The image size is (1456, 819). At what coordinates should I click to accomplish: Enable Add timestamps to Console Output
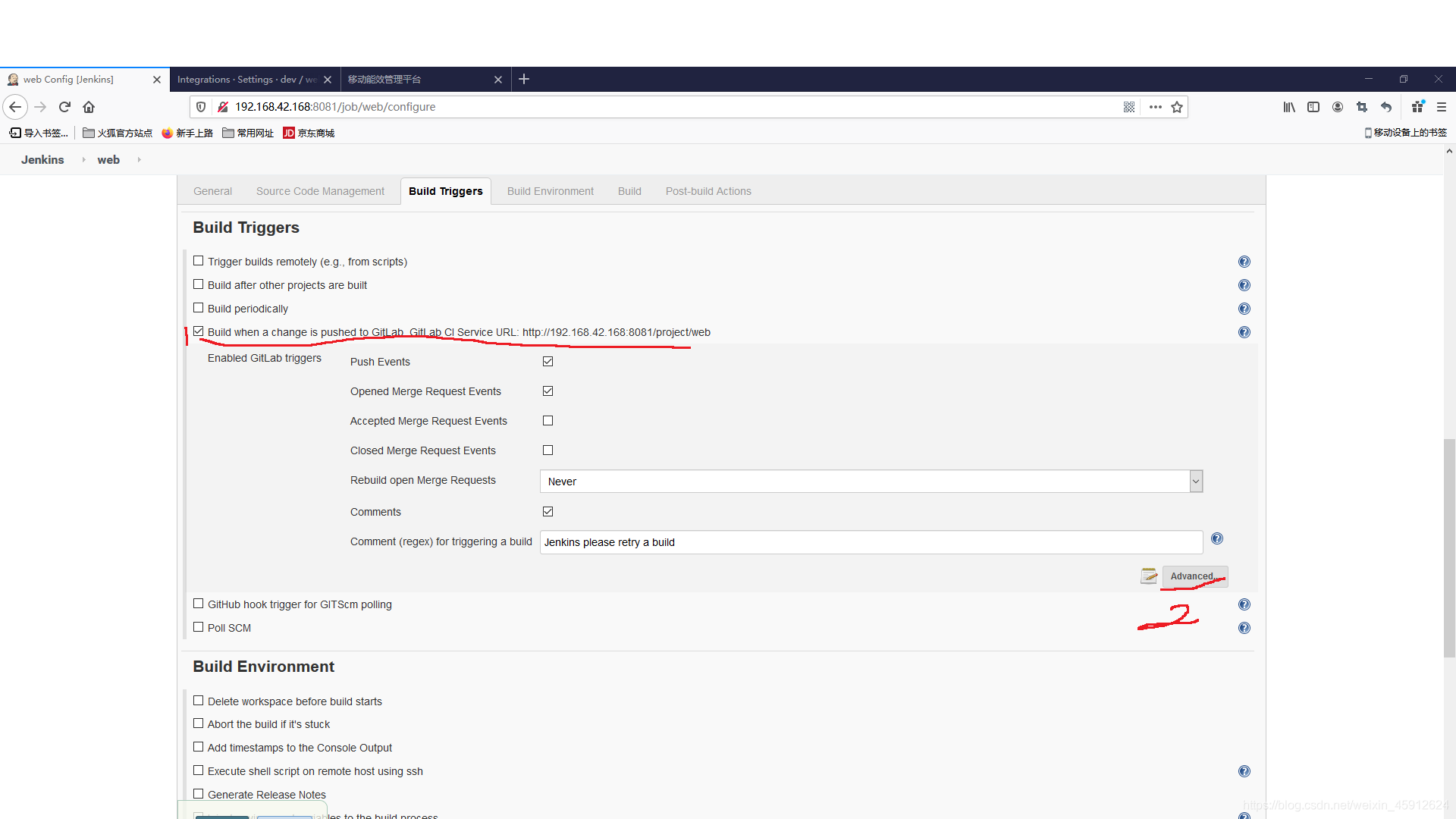tap(199, 747)
